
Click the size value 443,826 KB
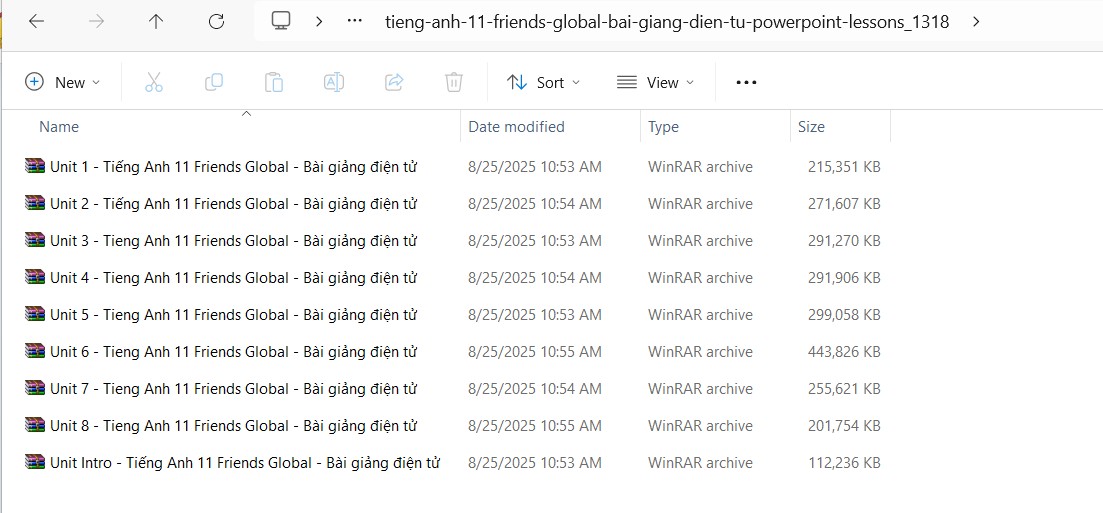pos(844,351)
